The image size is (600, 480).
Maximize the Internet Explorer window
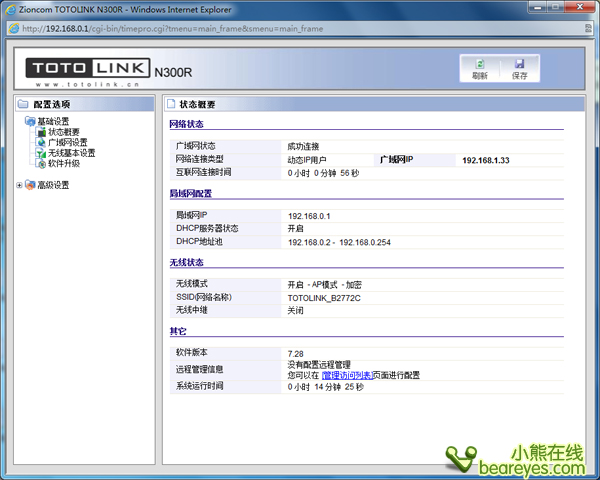(555, 7)
